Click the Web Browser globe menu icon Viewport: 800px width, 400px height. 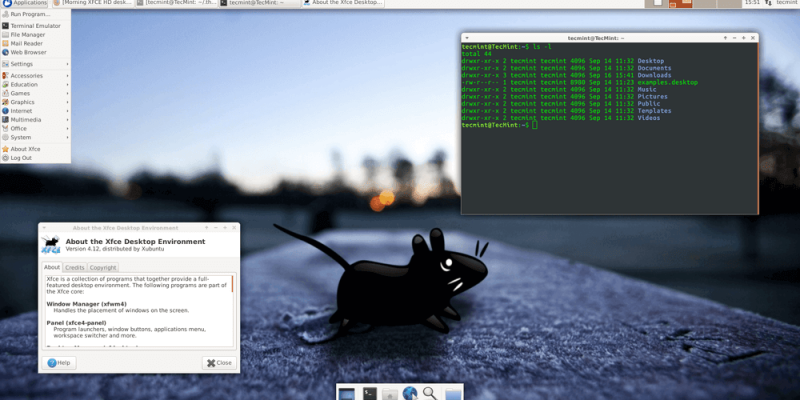coord(6,52)
